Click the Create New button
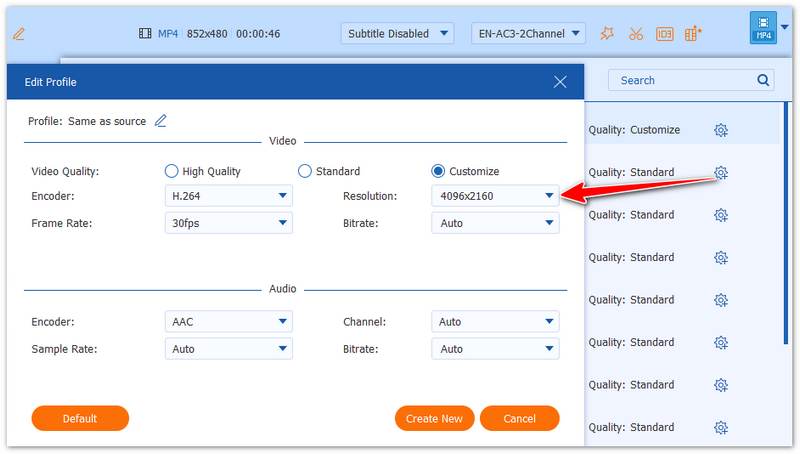Viewport: 800px width, 454px height. (x=434, y=418)
